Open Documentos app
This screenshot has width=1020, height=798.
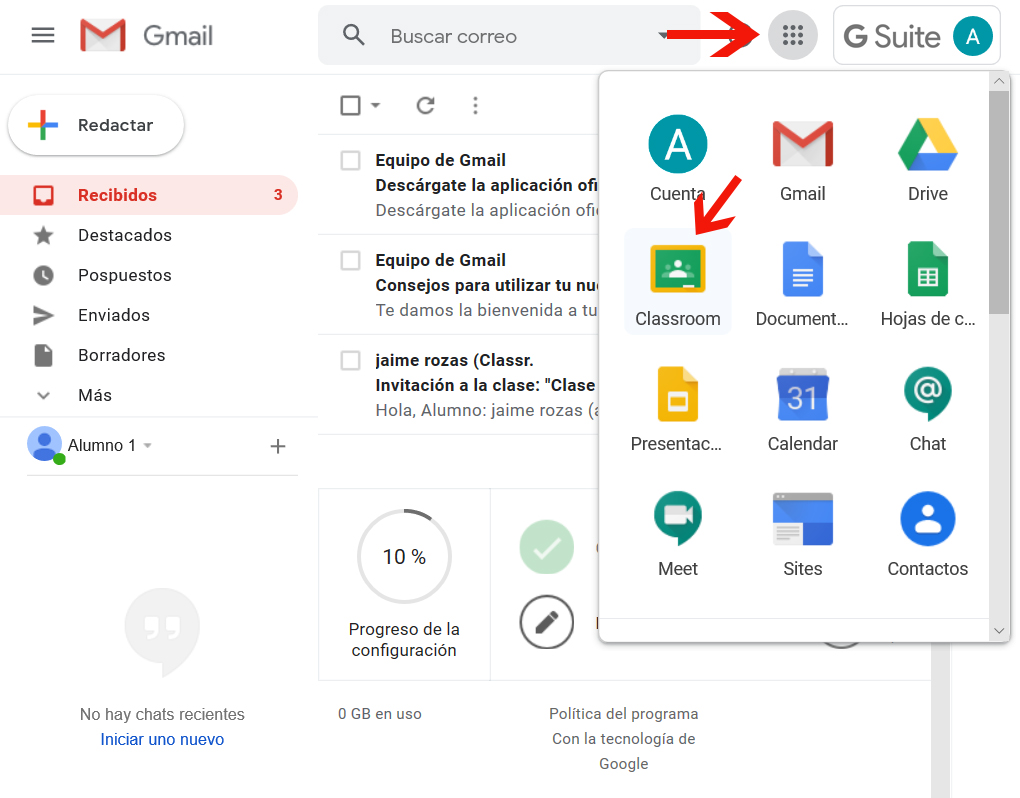(803, 283)
